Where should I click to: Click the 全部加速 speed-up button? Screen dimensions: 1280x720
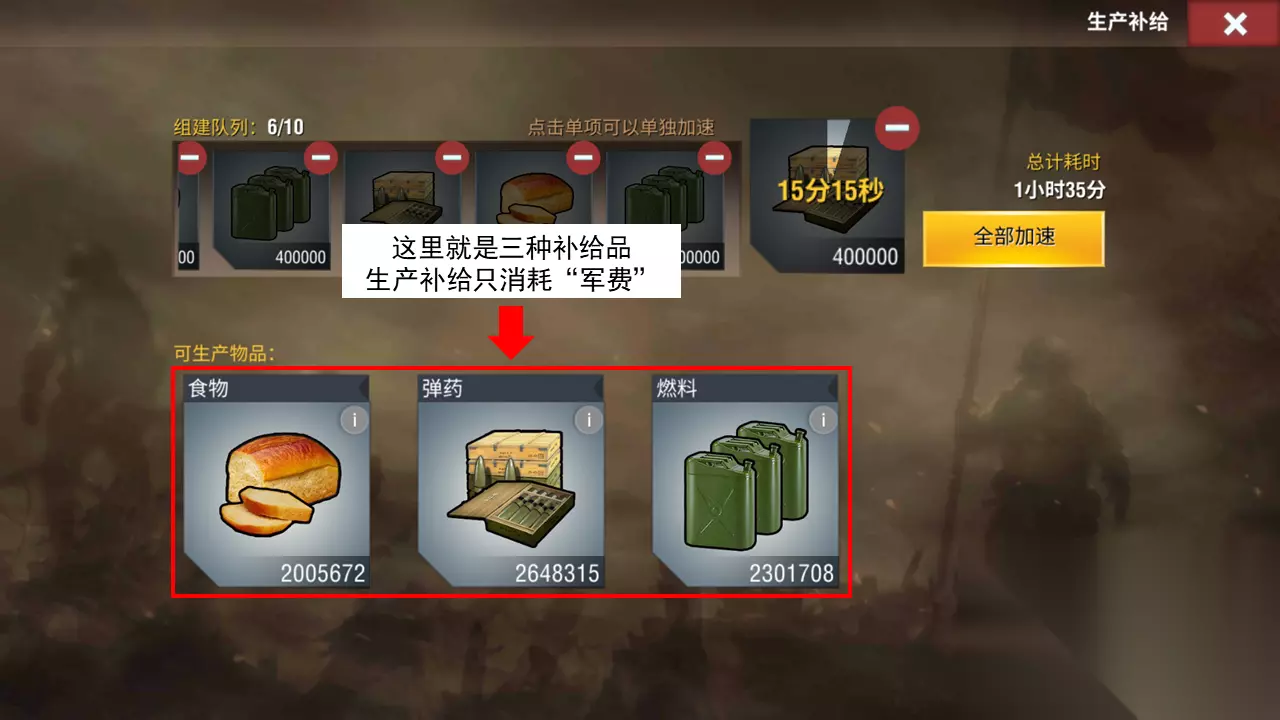tap(1014, 238)
